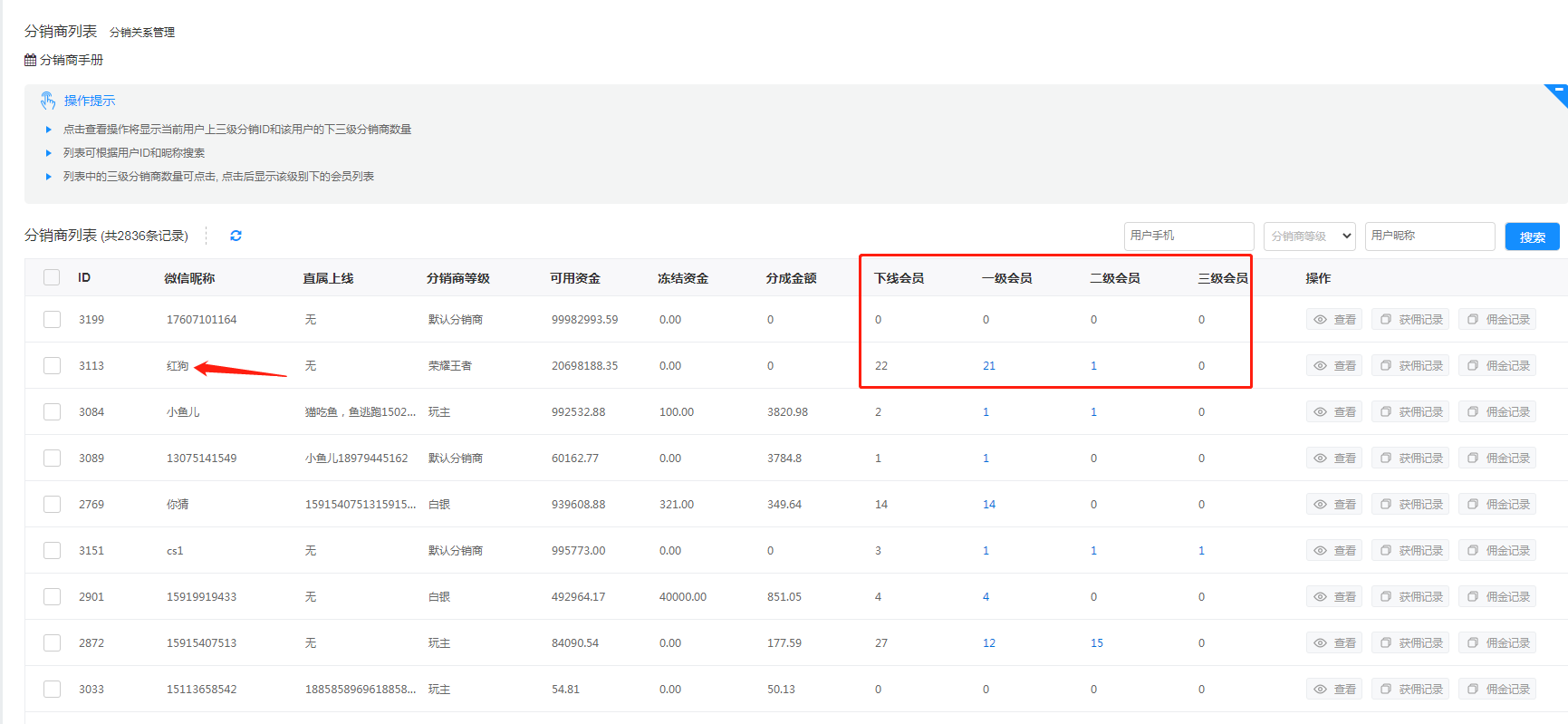This screenshot has height=724, width=1568.
Task: Select the checkbox for row ID 2901
Action: (x=52, y=597)
